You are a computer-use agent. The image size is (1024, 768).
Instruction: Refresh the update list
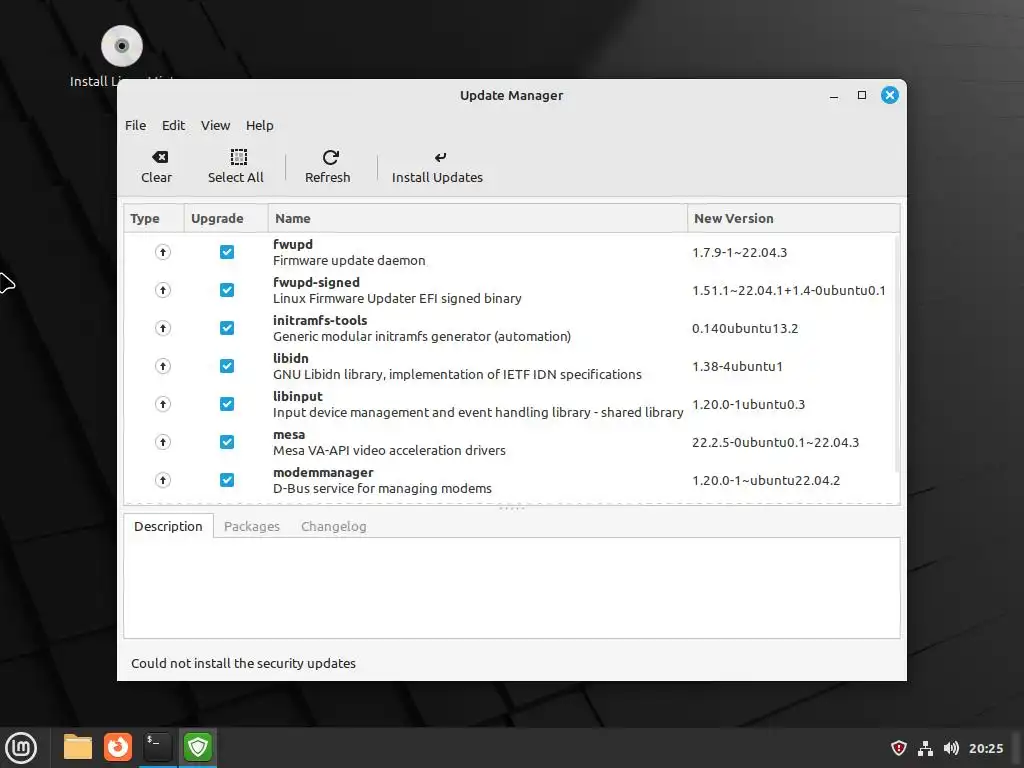(x=328, y=167)
